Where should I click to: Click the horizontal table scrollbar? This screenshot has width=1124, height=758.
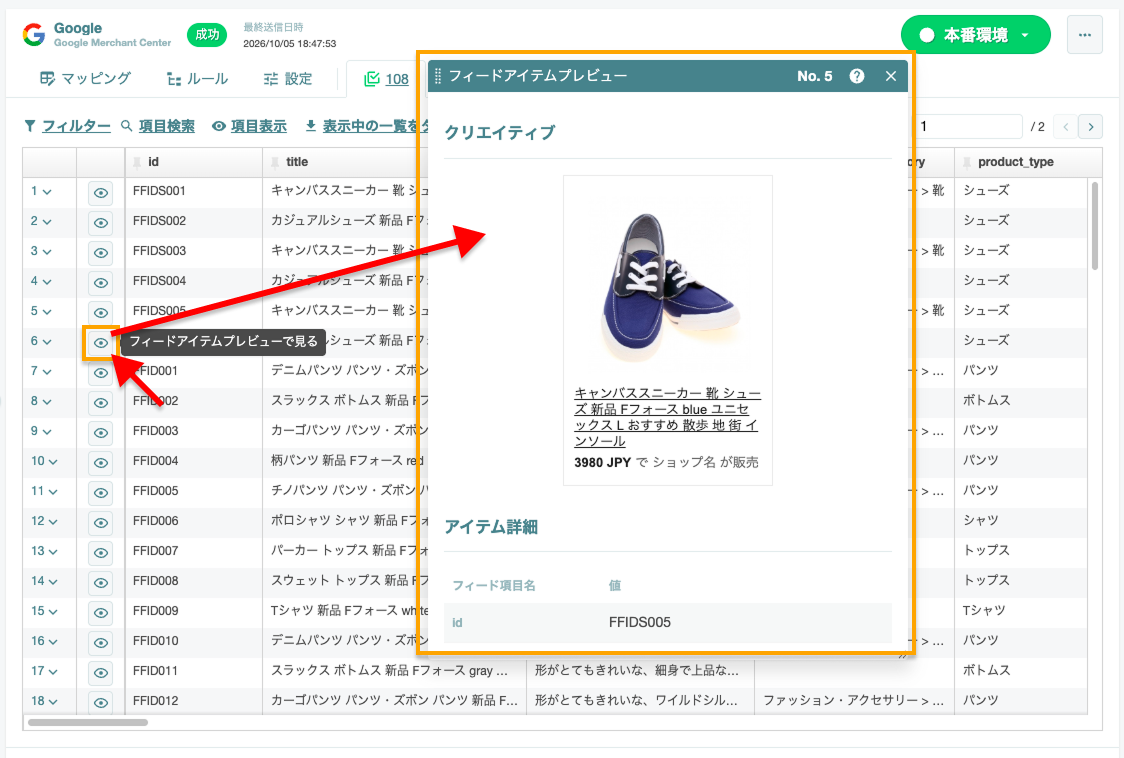pyautogui.click(x=87, y=722)
